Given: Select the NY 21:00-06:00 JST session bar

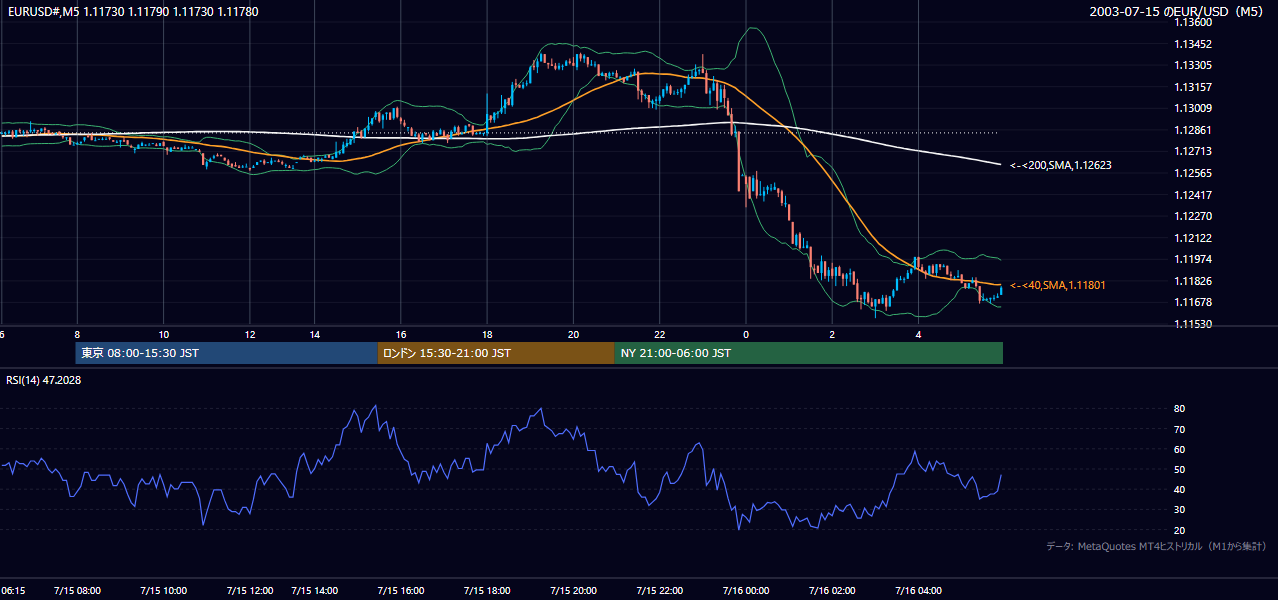Looking at the screenshot, I should [x=808, y=353].
